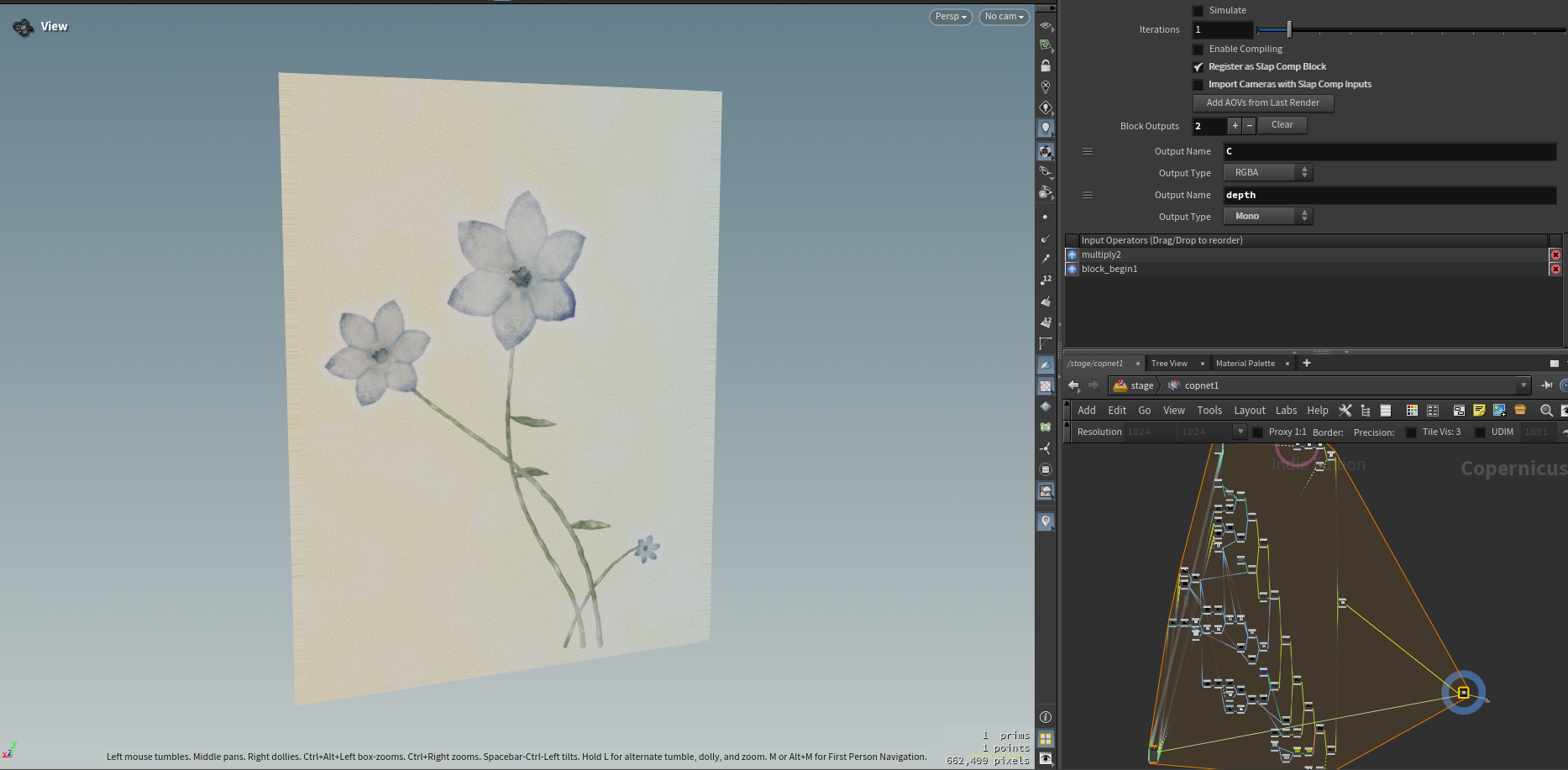Enable the Simulate checkbox
Image resolution: width=1568 pixels, height=770 pixels.
pos(1198,11)
